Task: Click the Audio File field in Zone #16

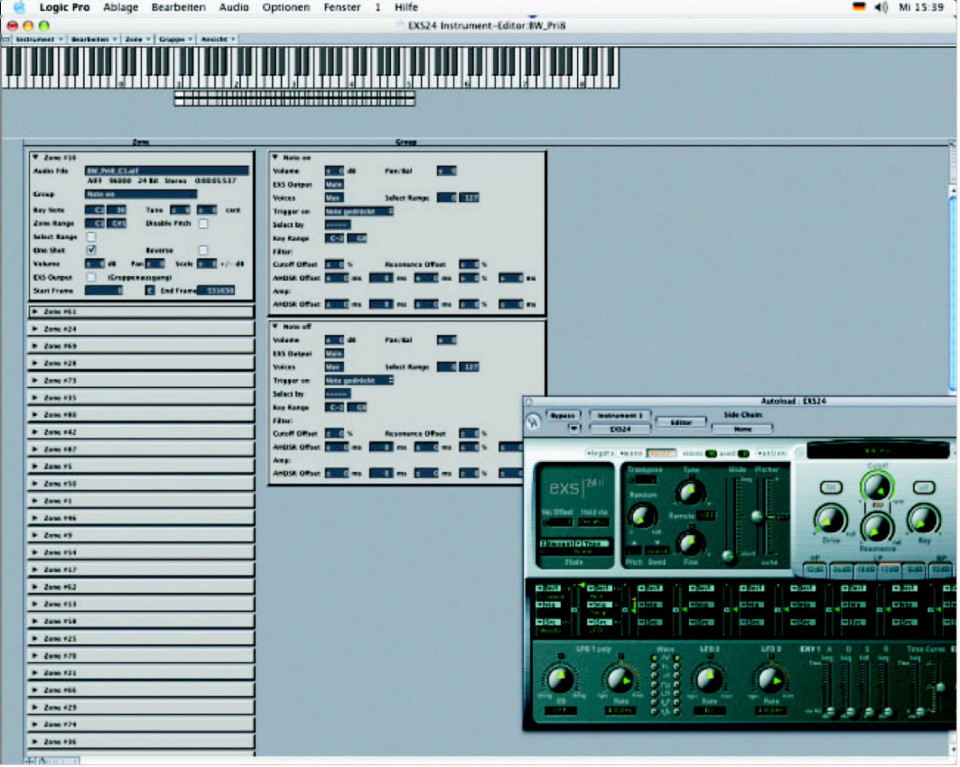Action: 167,171
